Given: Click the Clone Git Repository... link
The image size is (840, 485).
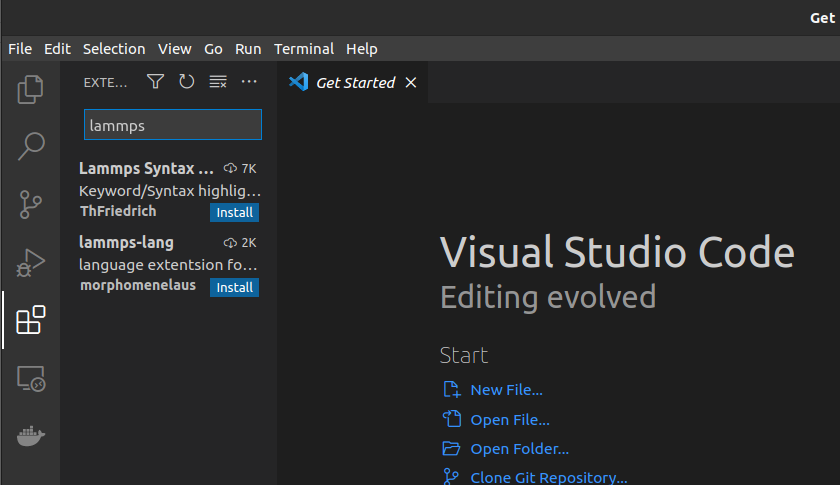Looking at the screenshot, I should [549, 477].
